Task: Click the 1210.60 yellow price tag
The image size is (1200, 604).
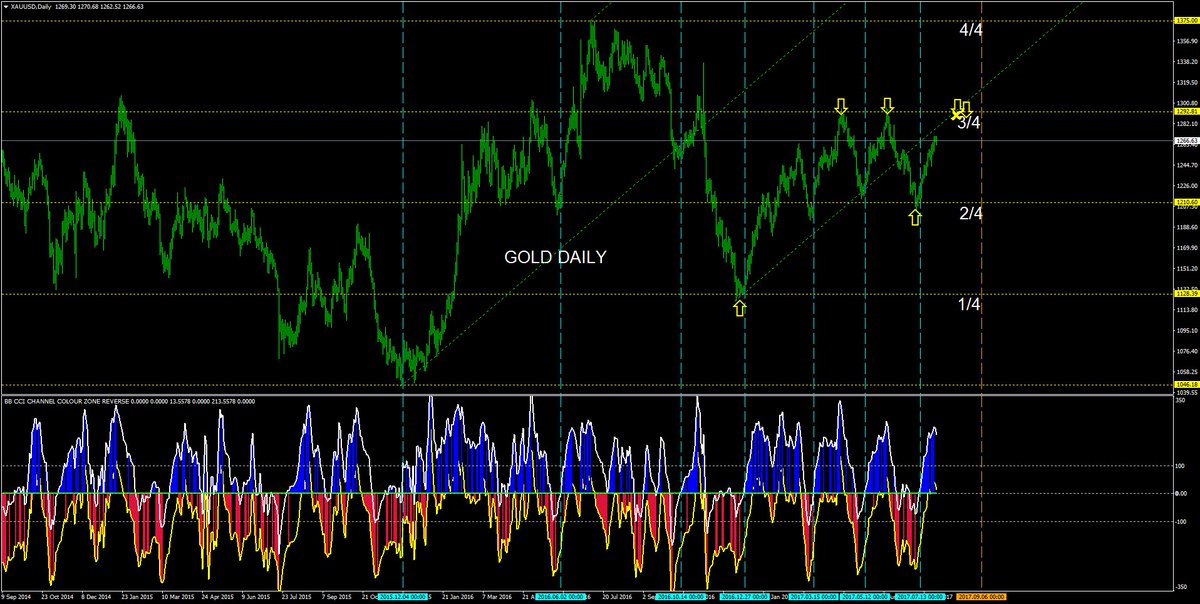Action: (x=1186, y=203)
